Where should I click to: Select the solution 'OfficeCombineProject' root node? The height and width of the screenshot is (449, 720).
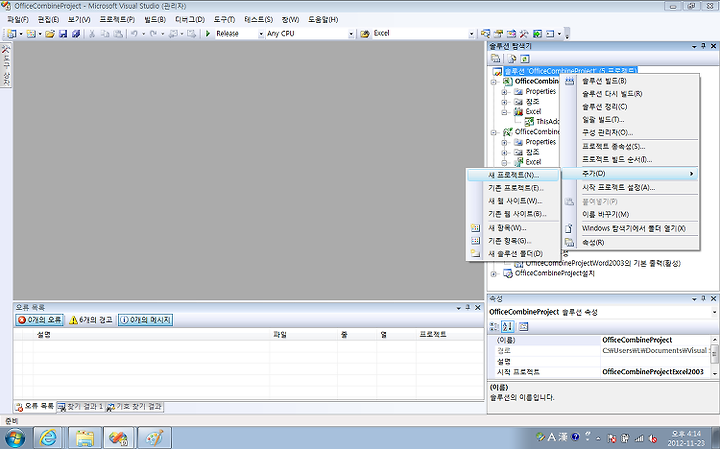[570, 71]
